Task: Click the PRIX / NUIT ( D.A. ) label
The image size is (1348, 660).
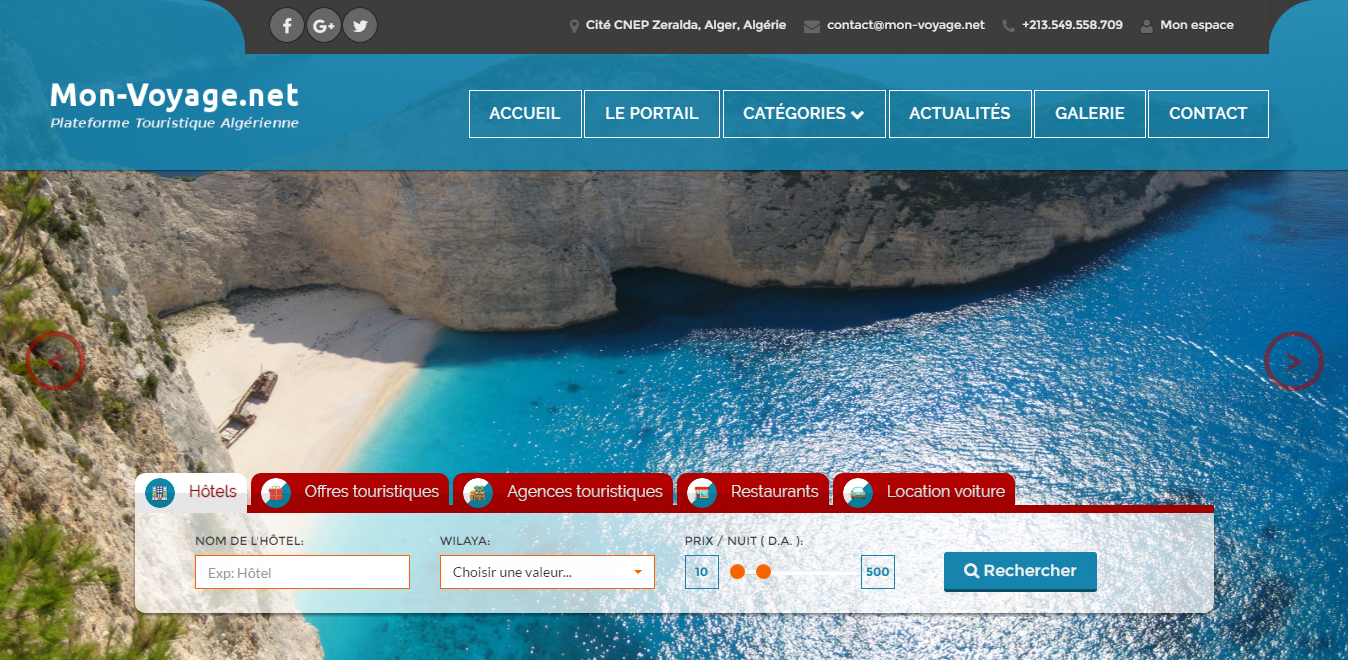Action: [744, 541]
